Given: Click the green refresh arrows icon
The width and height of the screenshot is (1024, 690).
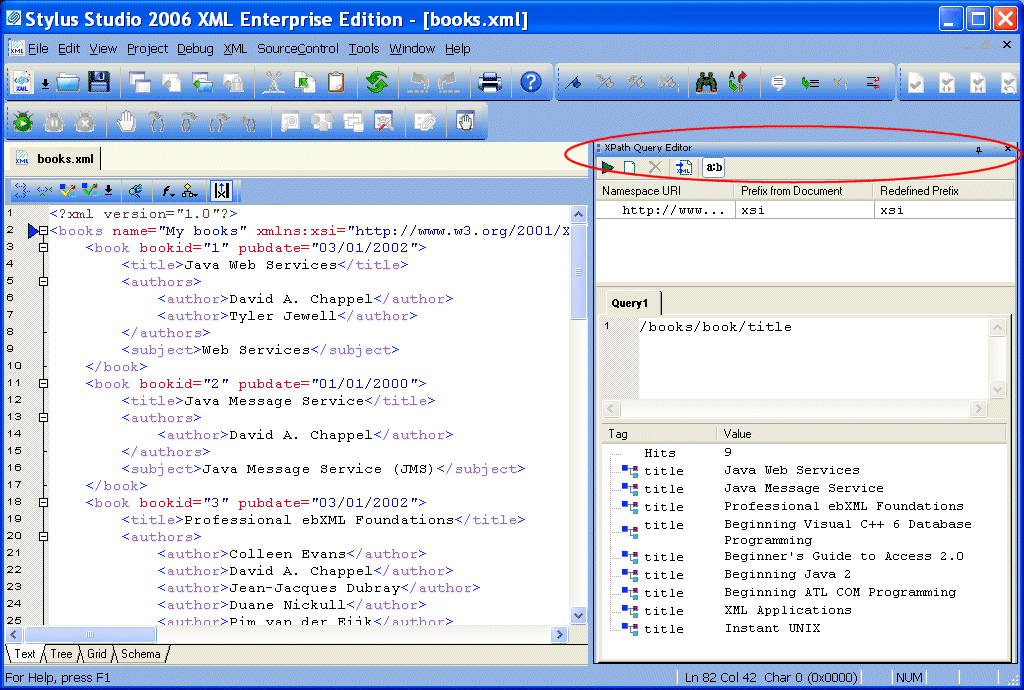Looking at the screenshot, I should [376, 82].
